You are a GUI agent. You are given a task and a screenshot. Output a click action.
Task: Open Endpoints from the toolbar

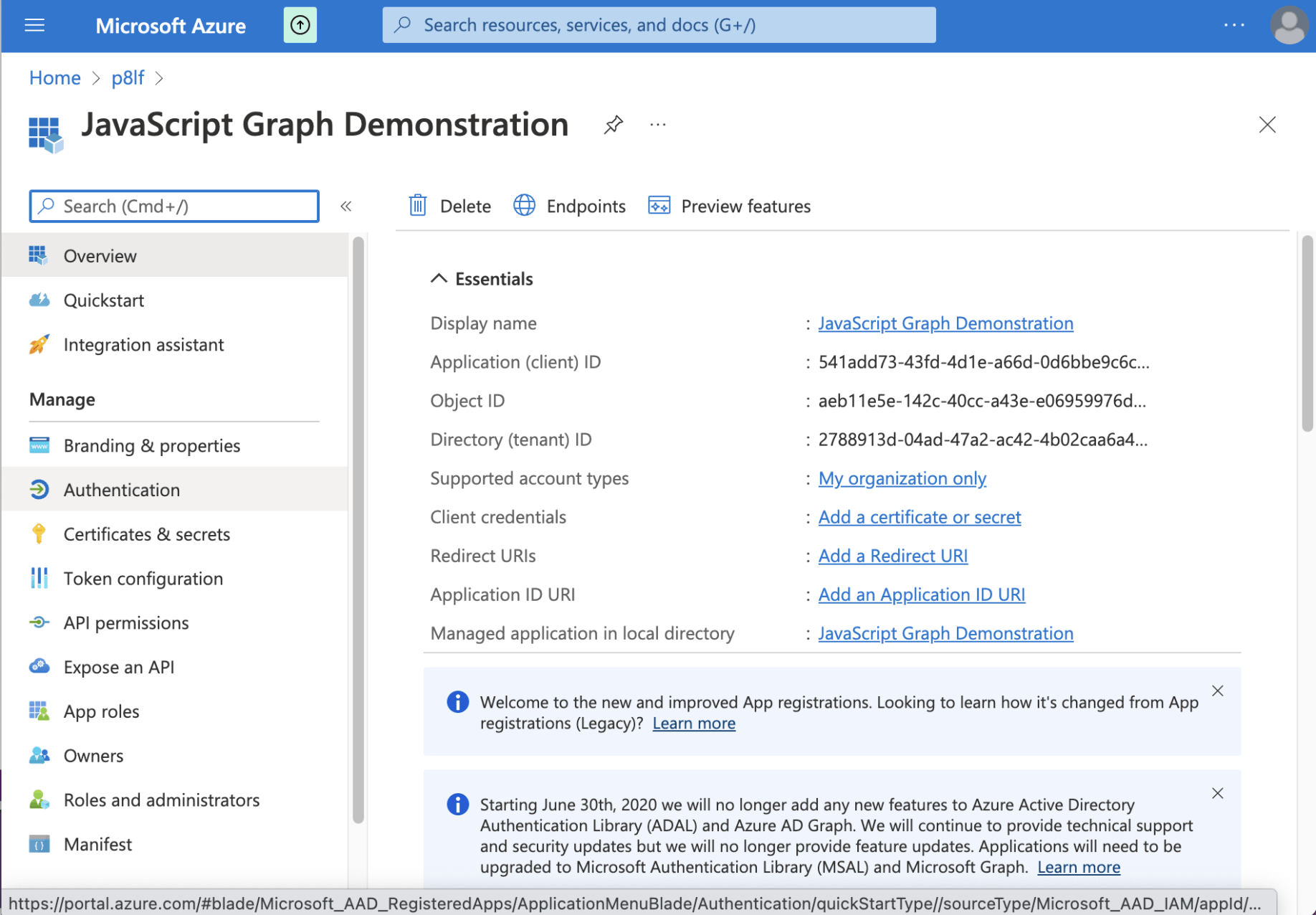click(x=570, y=206)
